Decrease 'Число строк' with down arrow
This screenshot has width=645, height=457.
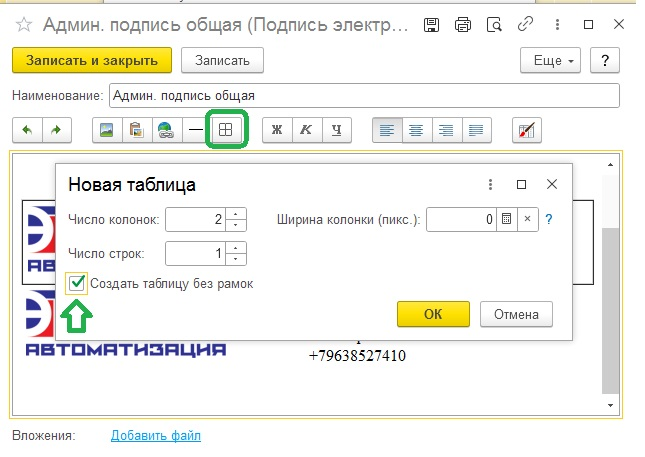pos(237,259)
